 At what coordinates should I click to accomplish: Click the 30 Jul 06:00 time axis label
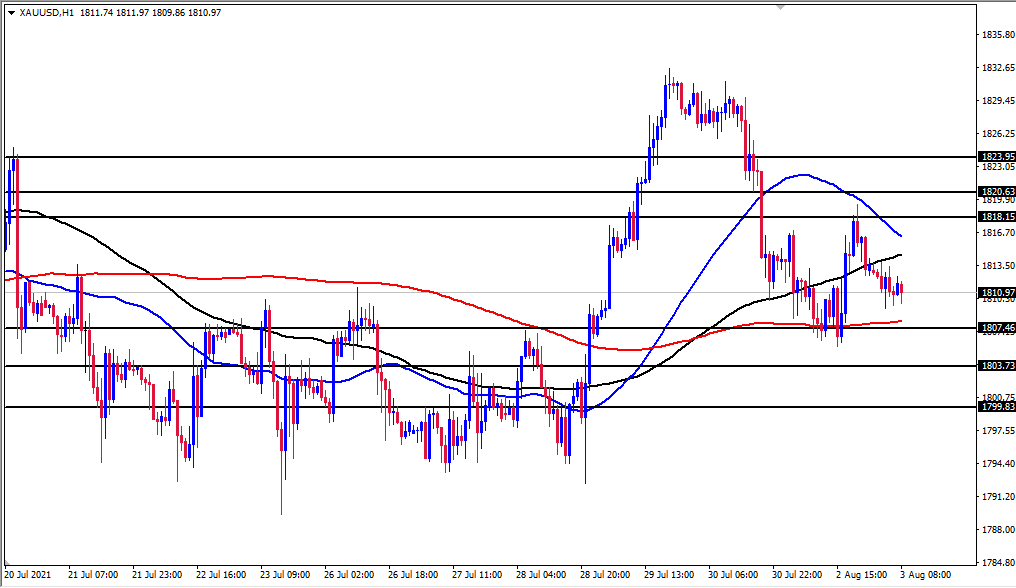click(x=733, y=574)
